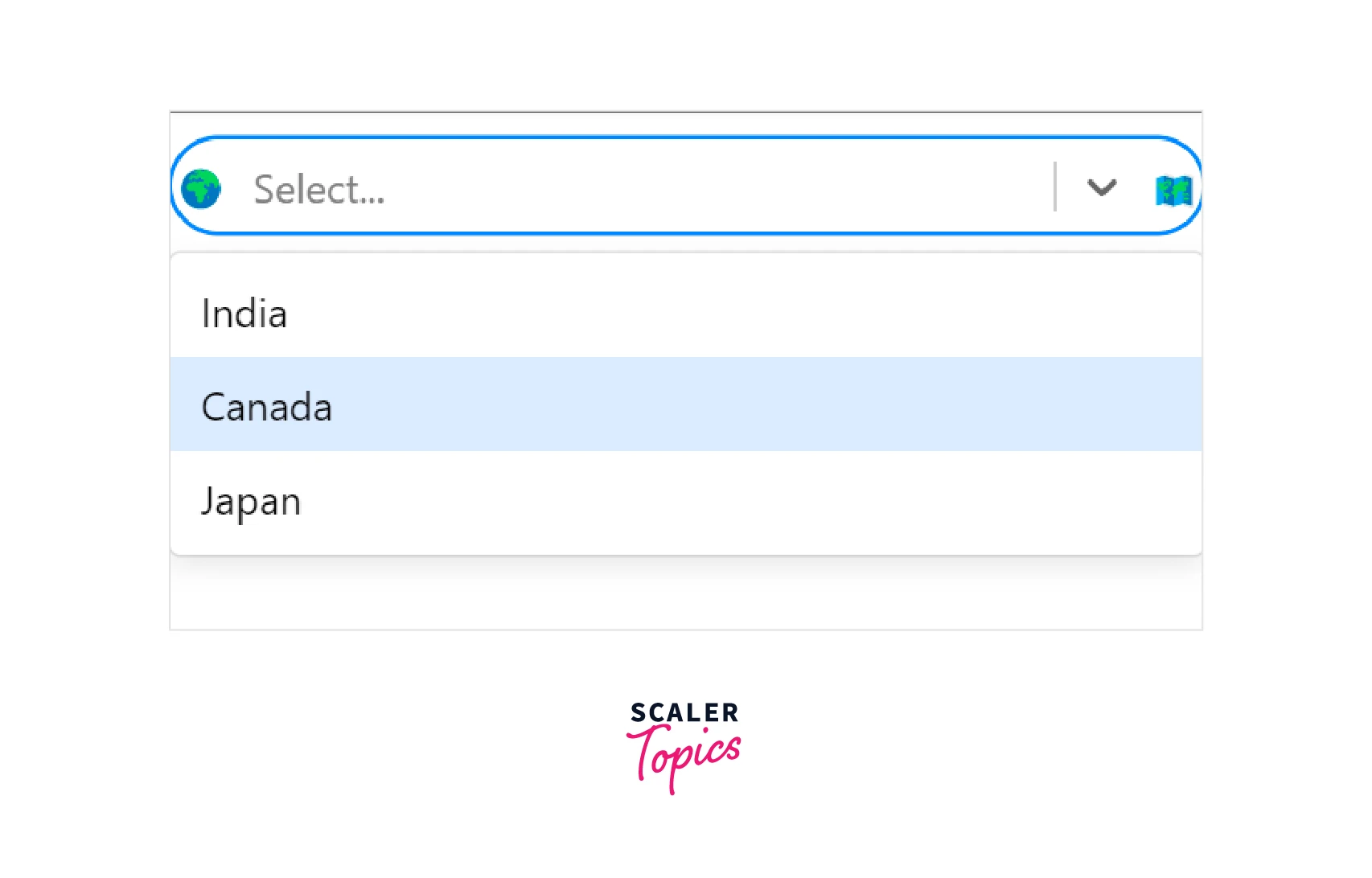Click the word Canada in the list
The image size is (1372, 878).
click(266, 407)
